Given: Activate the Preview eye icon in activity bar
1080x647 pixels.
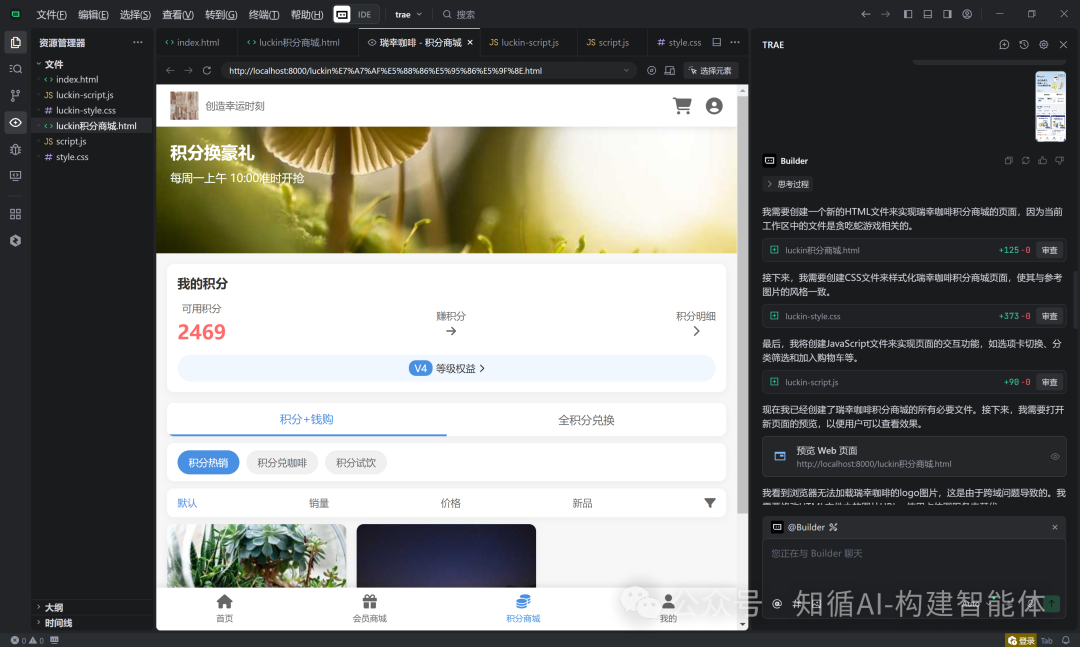Looking at the screenshot, I should [15, 123].
